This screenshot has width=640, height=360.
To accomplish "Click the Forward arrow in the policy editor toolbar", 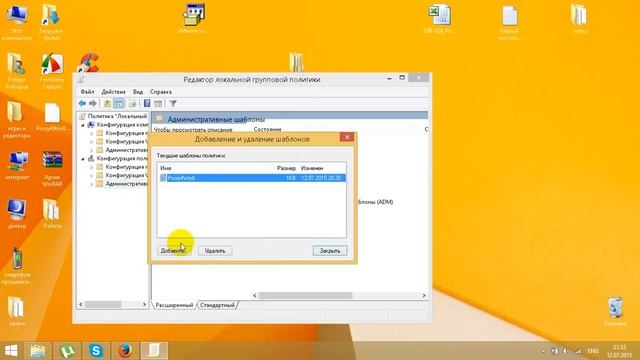I will (93, 104).
